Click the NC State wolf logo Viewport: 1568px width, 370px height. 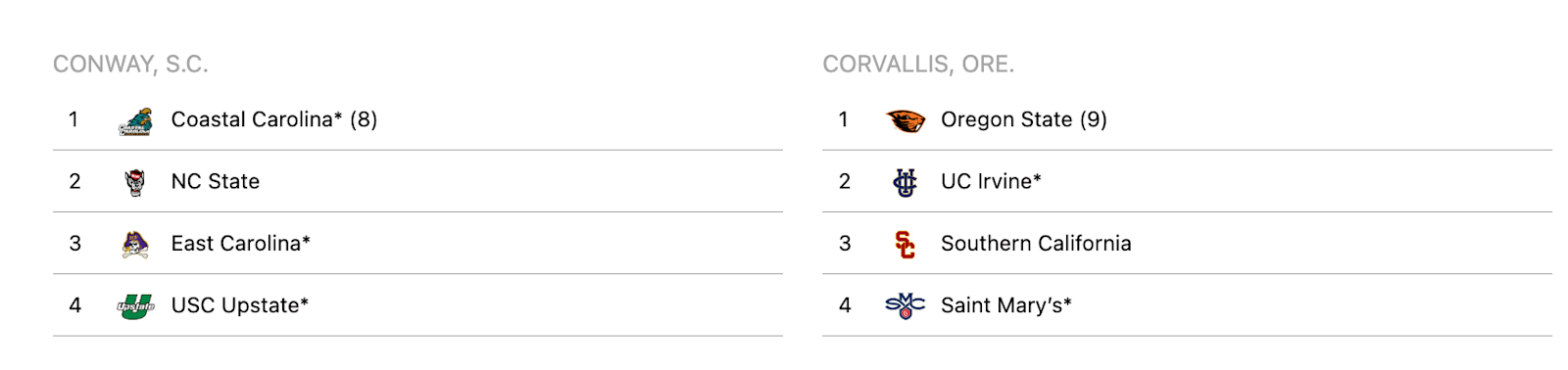click(x=135, y=182)
